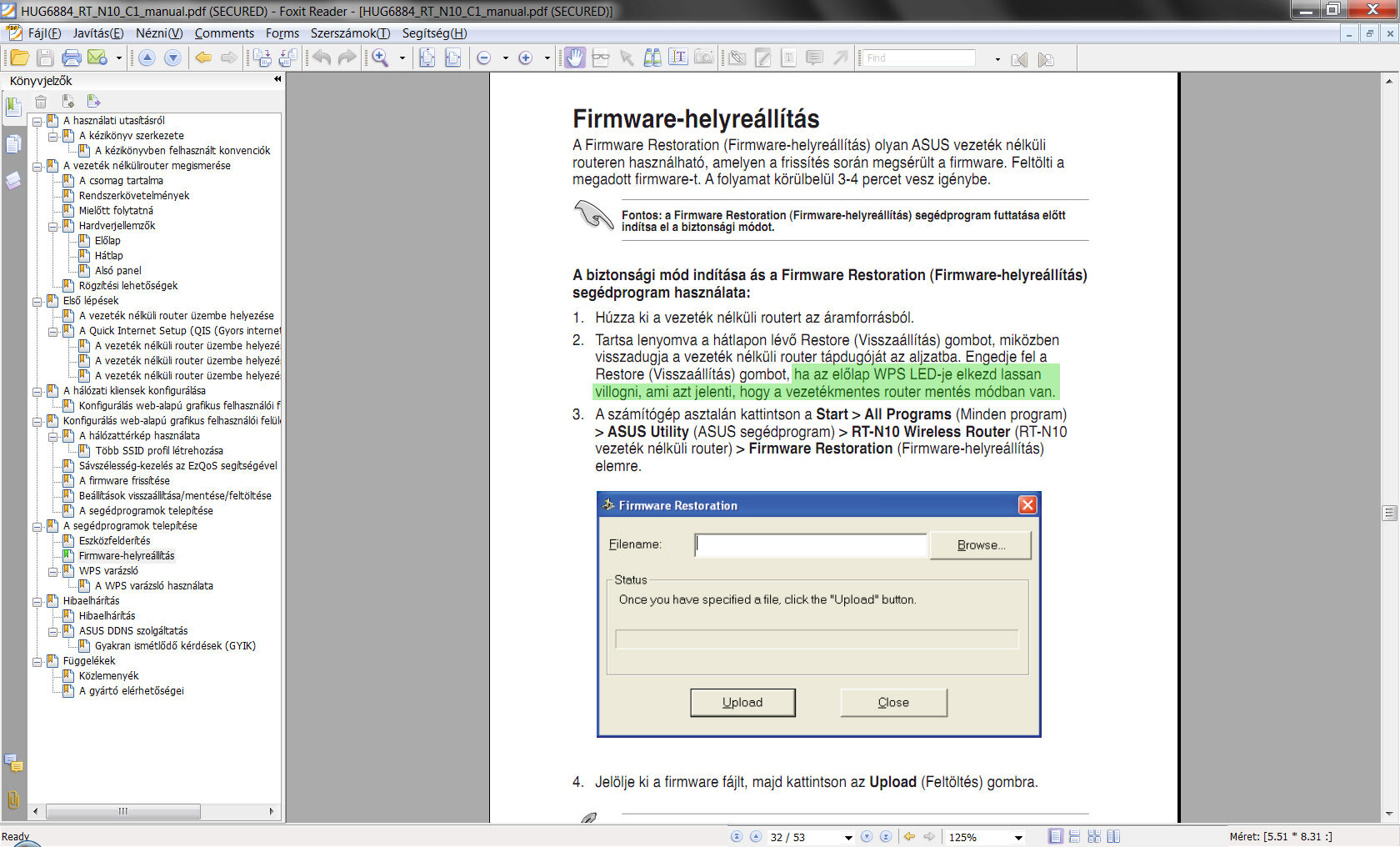Image resolution: width=1400 pixels, height=847 pixels.
Task: Select the Hand tool
Action: click(575, 58)
